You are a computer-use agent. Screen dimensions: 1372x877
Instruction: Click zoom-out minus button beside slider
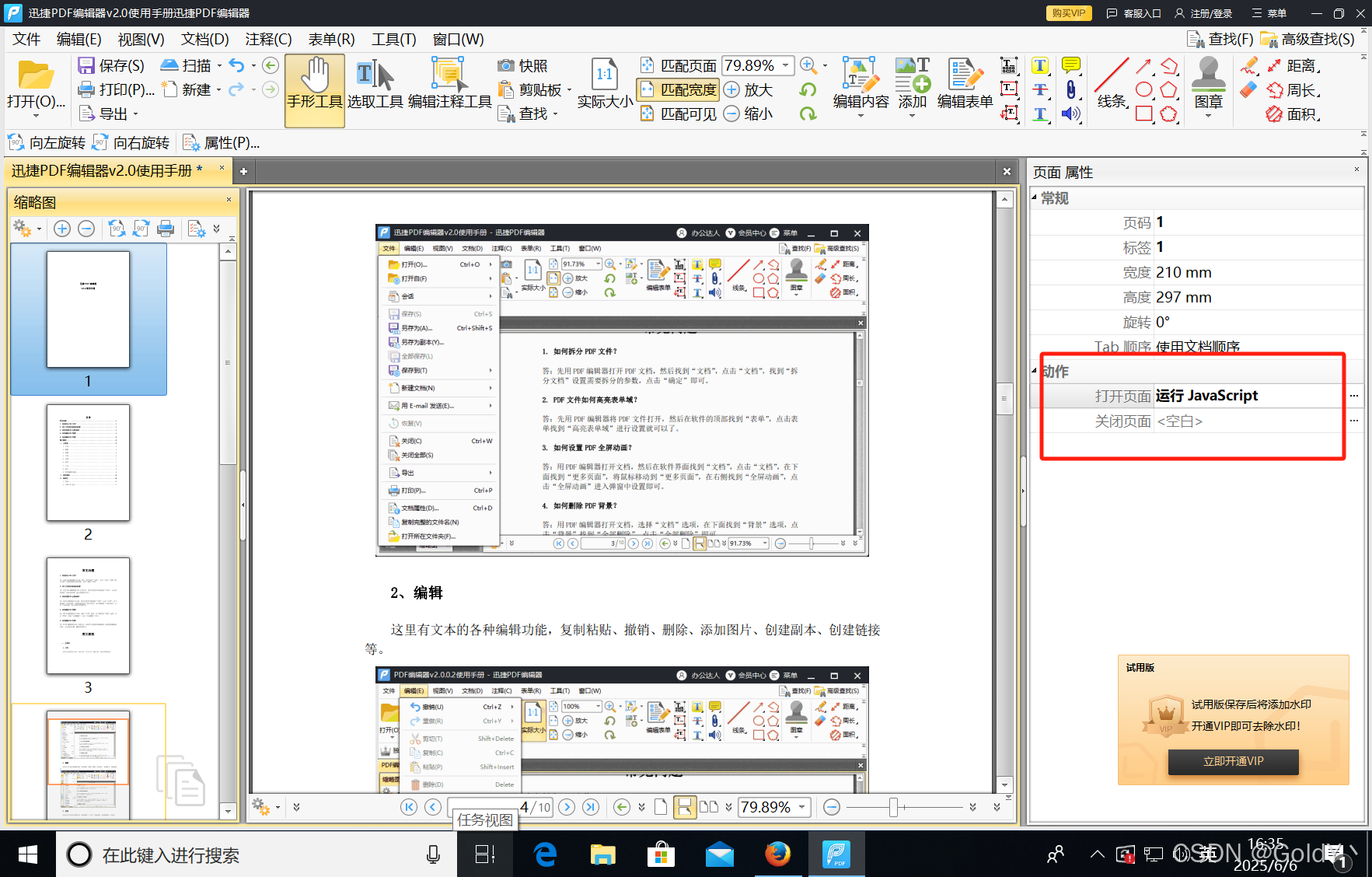831,807
